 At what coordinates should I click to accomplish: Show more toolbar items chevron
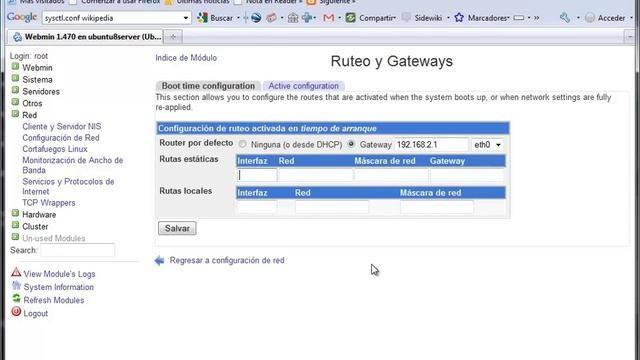point(536,18)
